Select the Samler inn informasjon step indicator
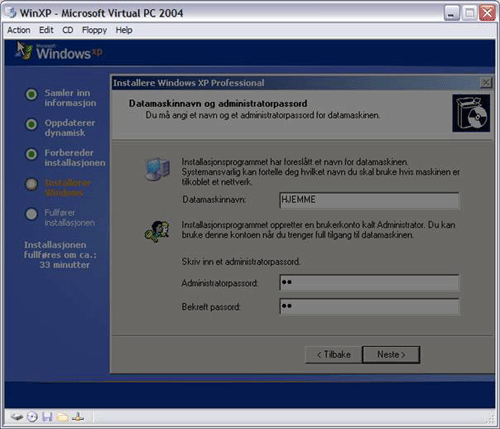This screenshot has height=429, width=500. click(x=32, y=94)
